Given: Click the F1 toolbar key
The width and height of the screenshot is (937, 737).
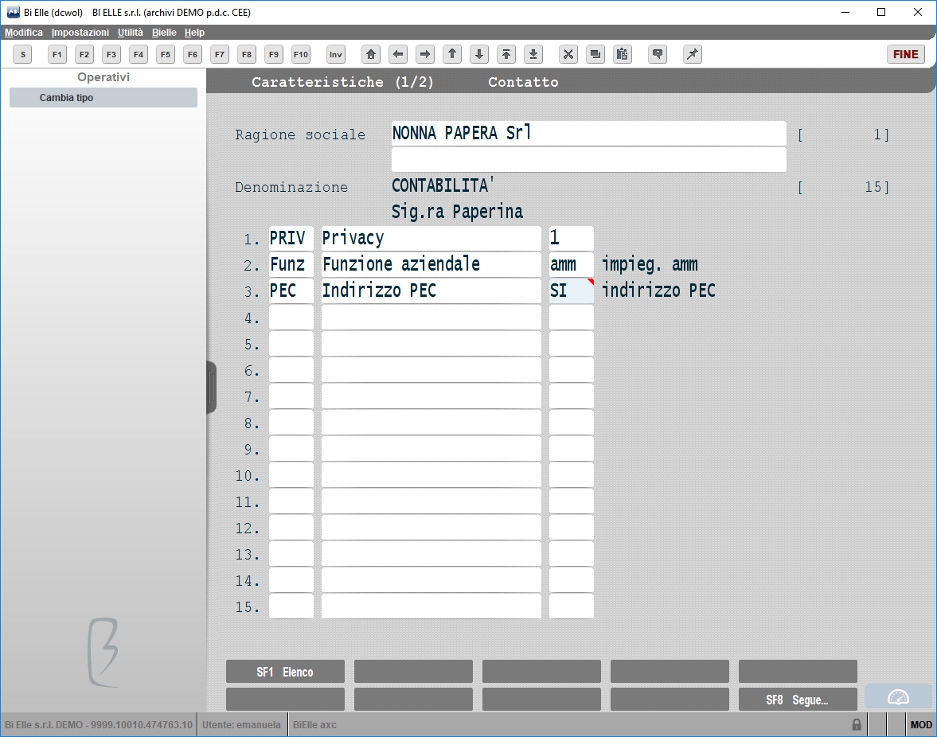Looking at the screenshot, I should [57, 54].
